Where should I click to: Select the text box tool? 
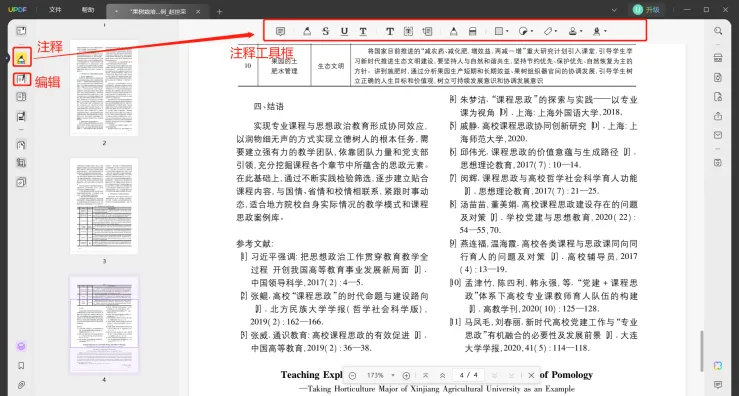409,32
